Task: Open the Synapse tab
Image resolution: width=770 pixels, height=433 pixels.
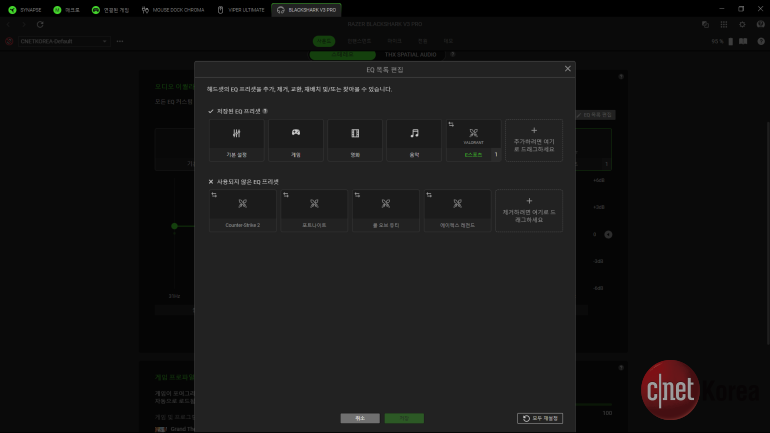Action: click(25, 10)
